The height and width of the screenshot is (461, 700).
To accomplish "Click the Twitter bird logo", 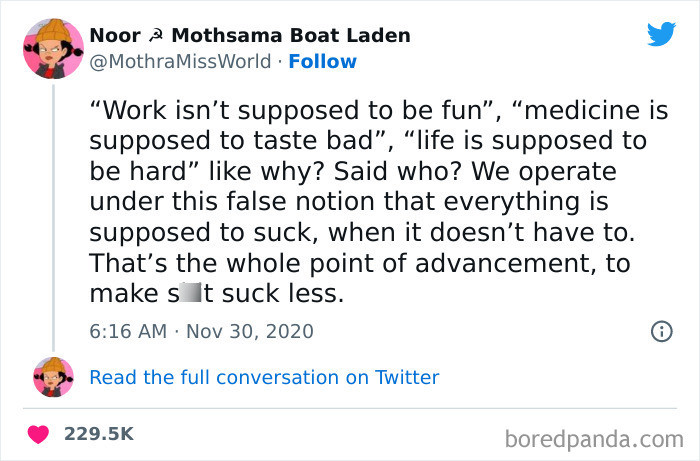I will 661,35.
